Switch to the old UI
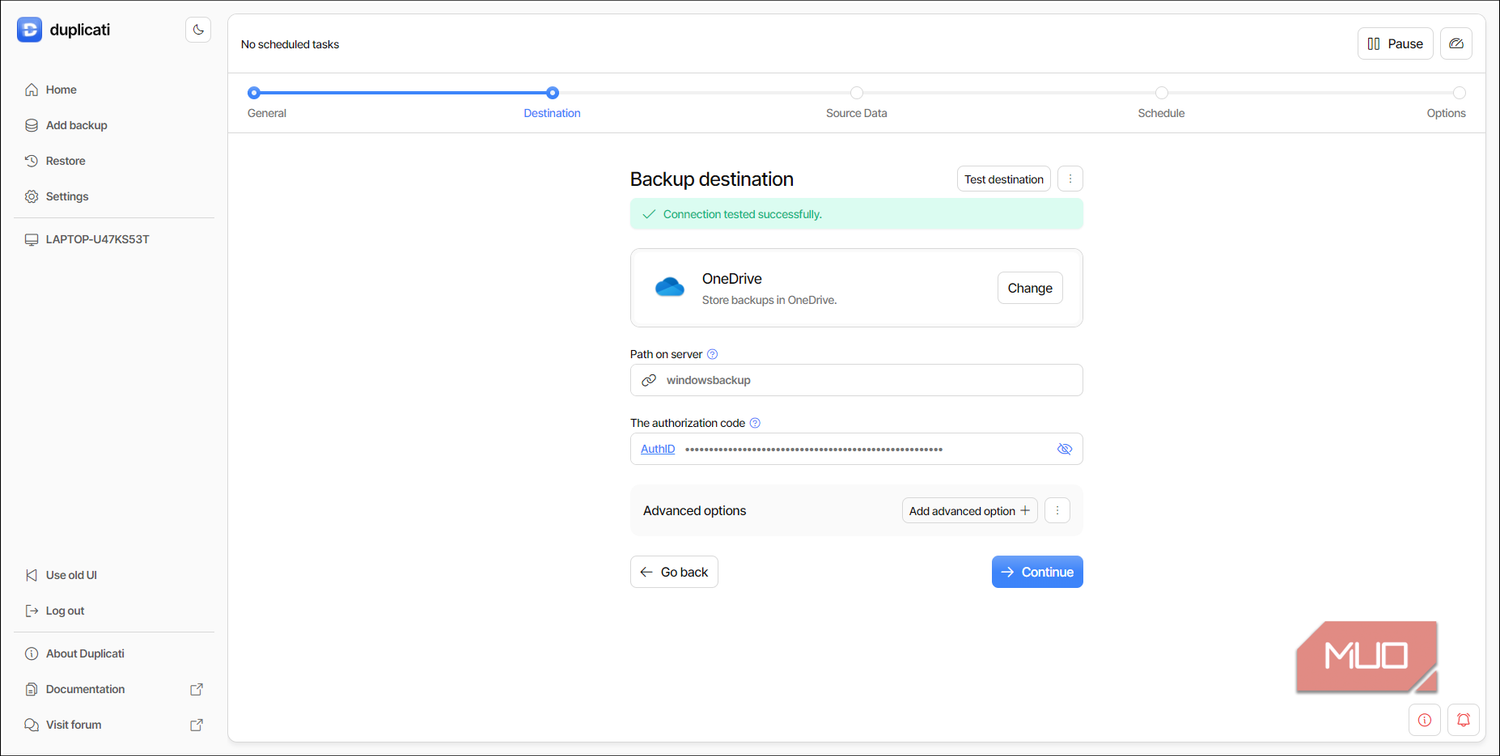 (71, 576)
